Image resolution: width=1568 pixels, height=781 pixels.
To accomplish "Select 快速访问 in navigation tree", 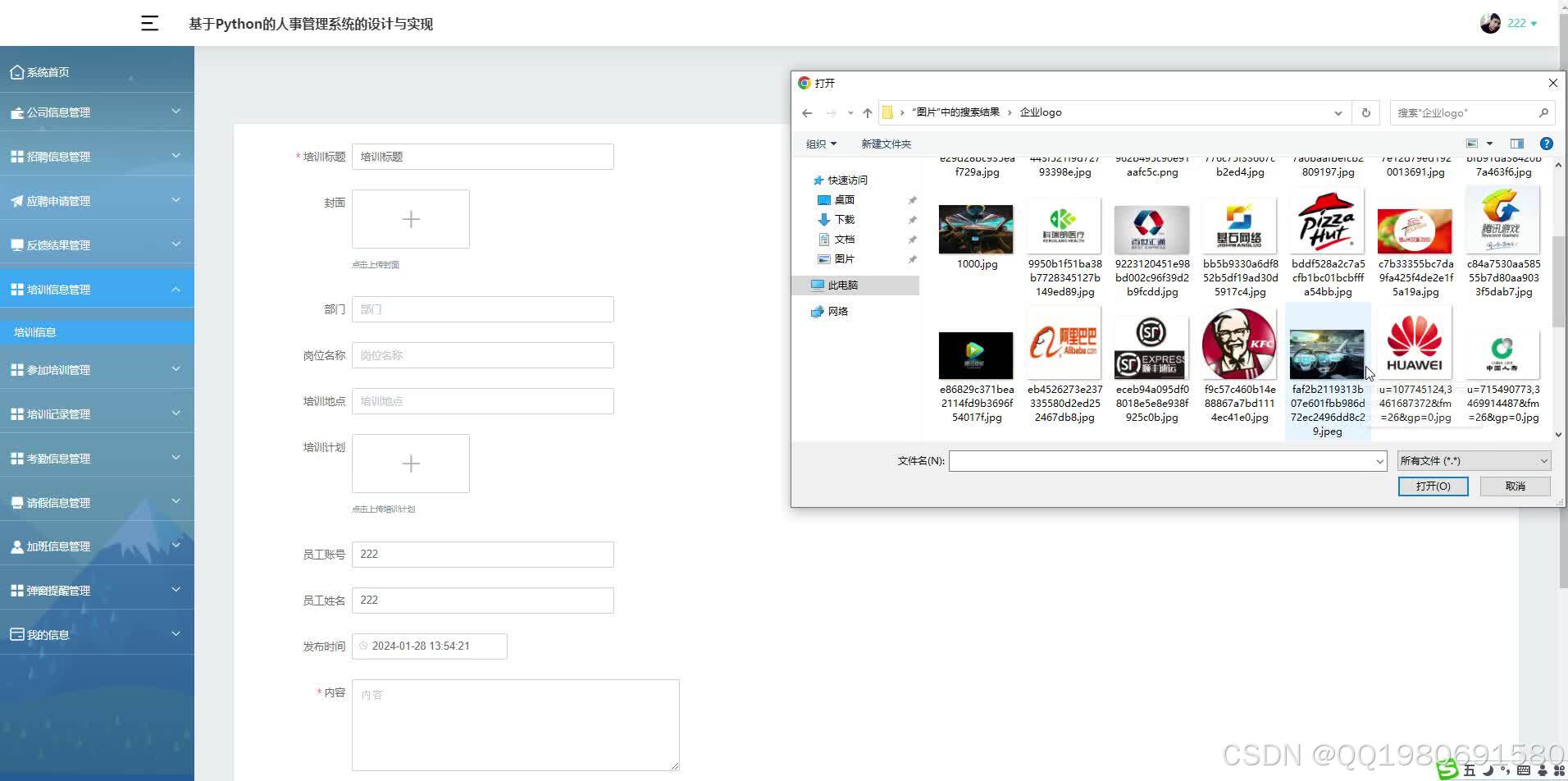I will pos(840,180).
